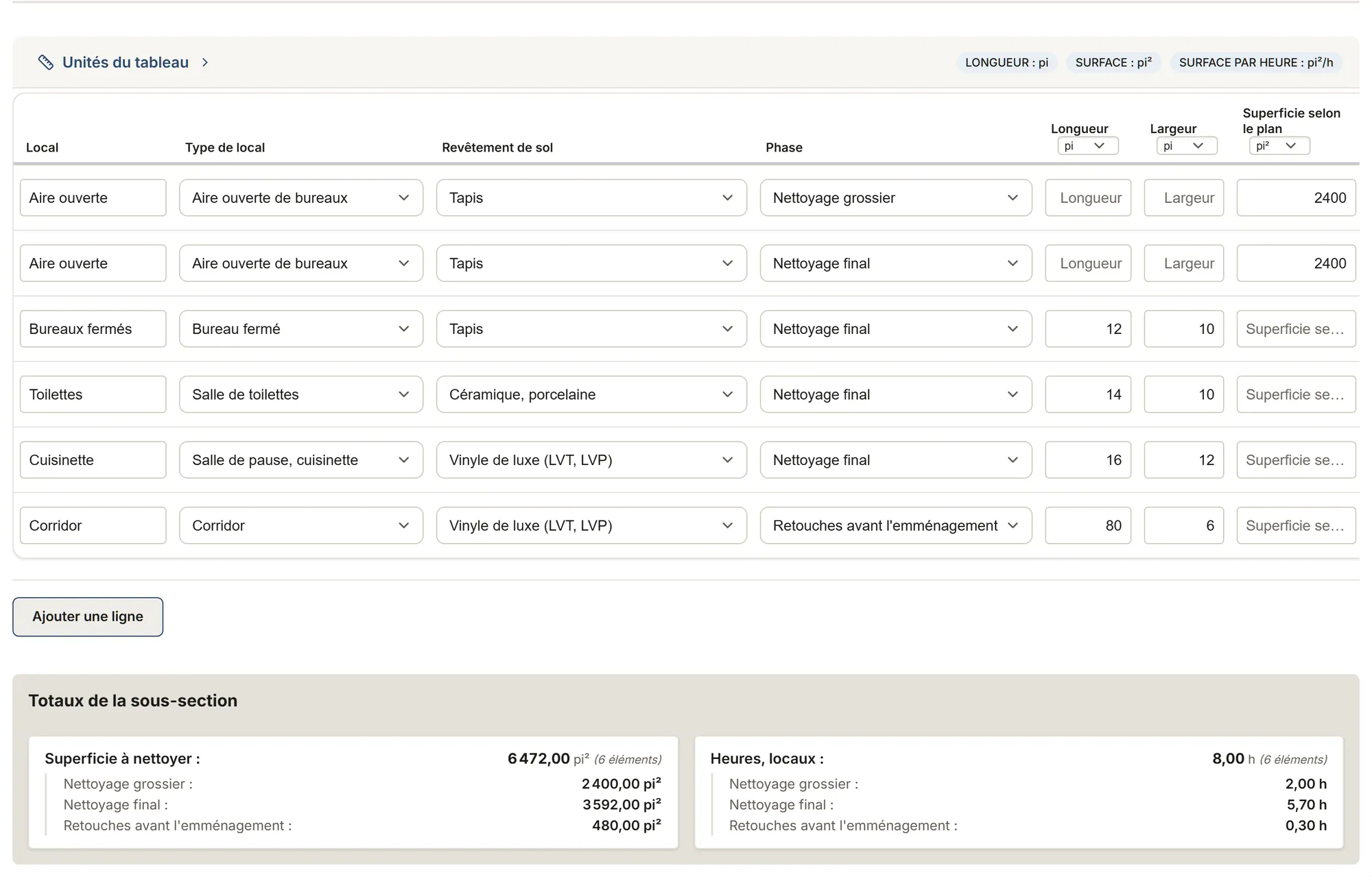Expand the Unités du tableau chevron
The image size is (1372, 877).
(205, 62)
